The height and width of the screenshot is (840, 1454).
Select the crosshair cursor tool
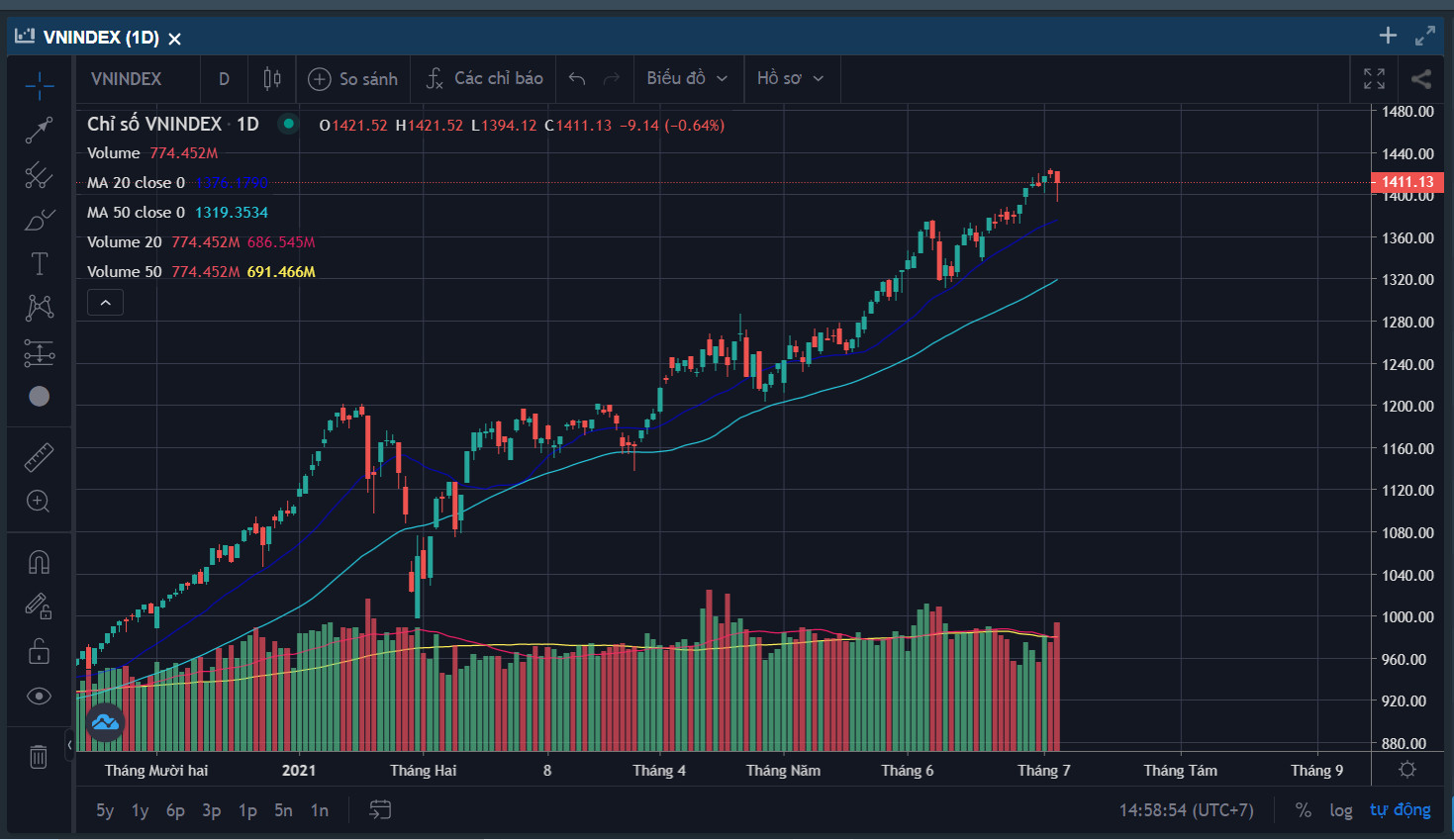[39, 86]
